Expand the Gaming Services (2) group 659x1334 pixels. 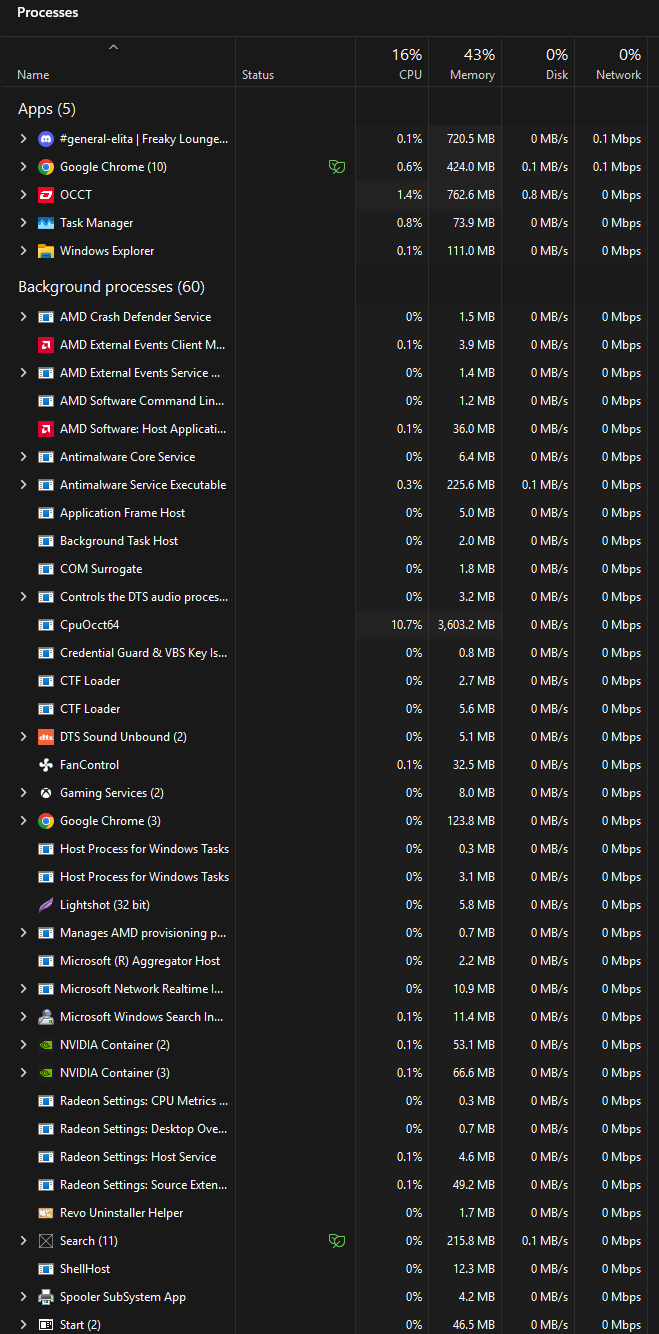(x=23, y=793)
